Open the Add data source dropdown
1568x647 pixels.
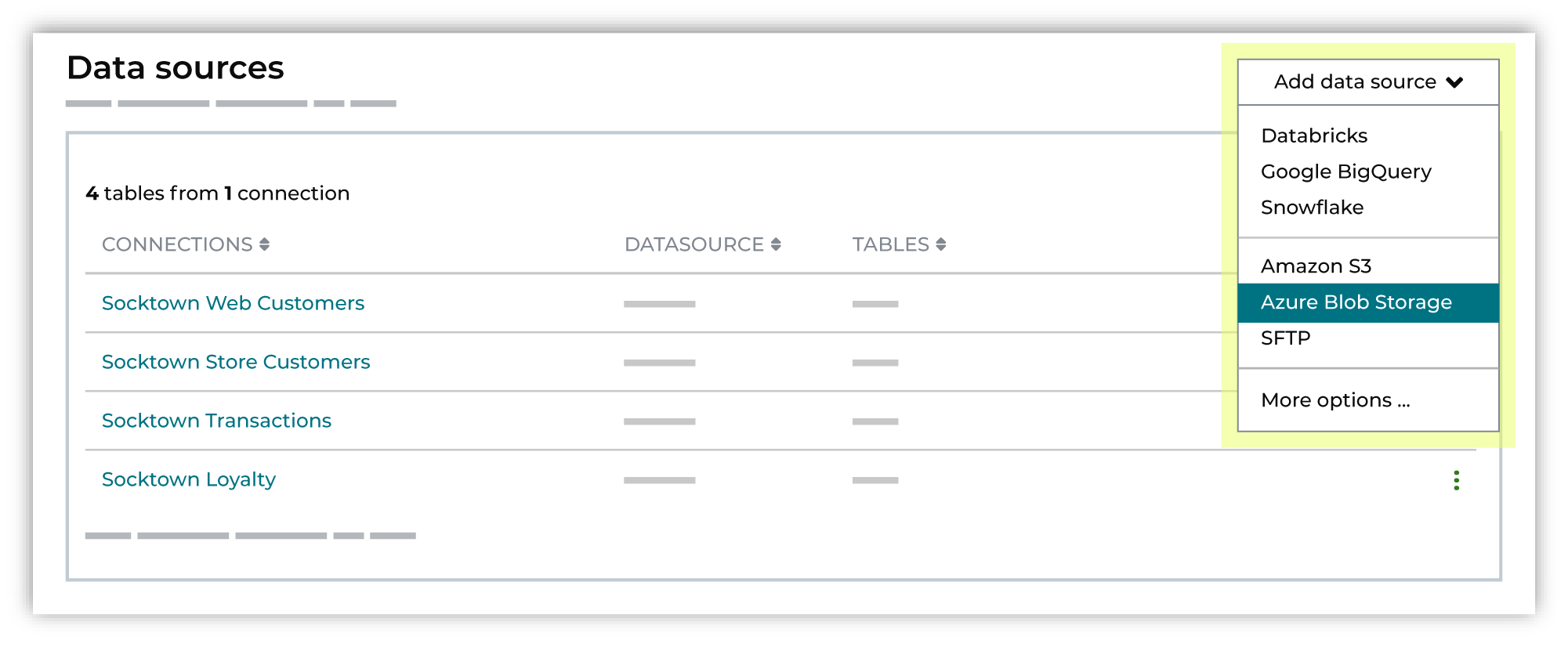click(1367, 81)
